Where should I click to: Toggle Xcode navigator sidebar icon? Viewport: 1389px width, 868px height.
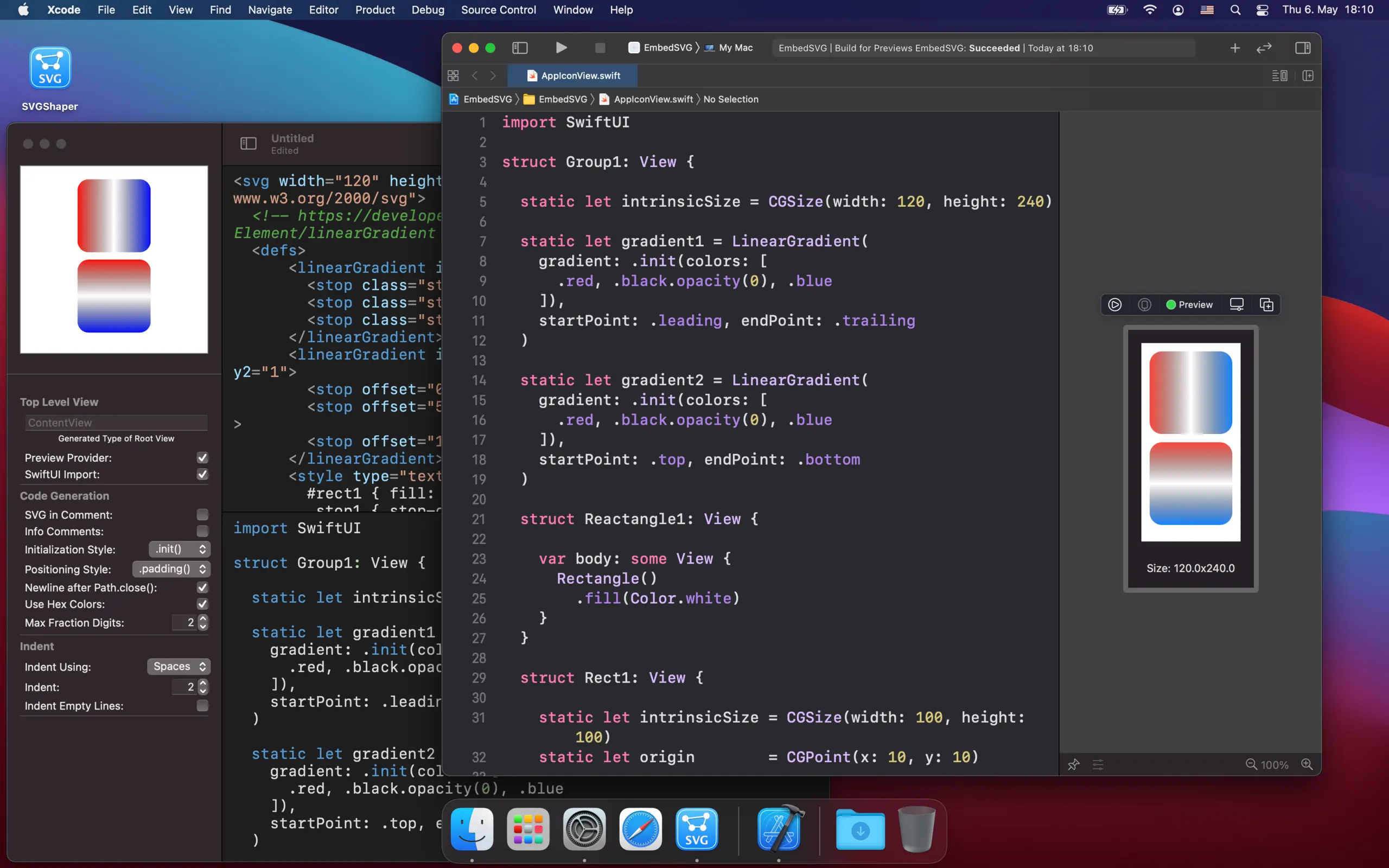pyautogui.click(x=519, y=48)
